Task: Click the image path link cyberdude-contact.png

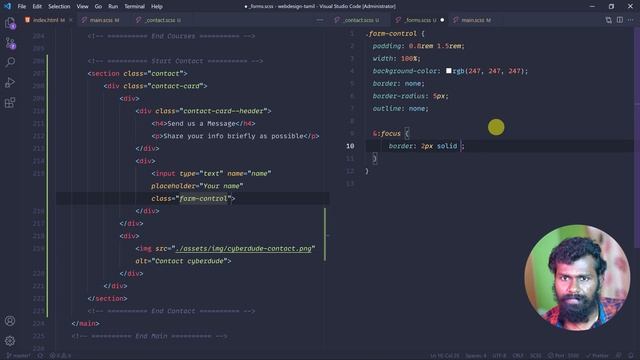Action: pyautogui.click(x=243, y=248)
